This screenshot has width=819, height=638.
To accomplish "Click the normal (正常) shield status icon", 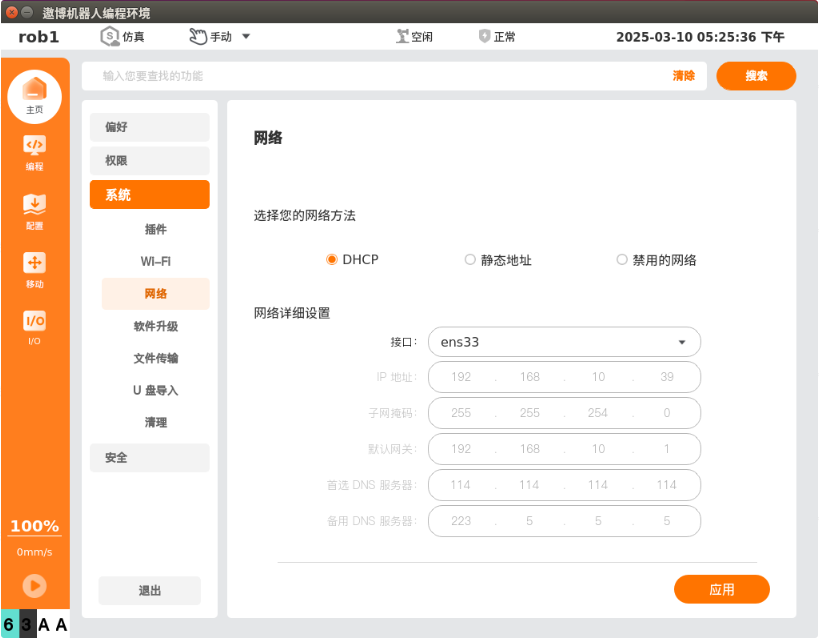I will [x=485, y=37].
